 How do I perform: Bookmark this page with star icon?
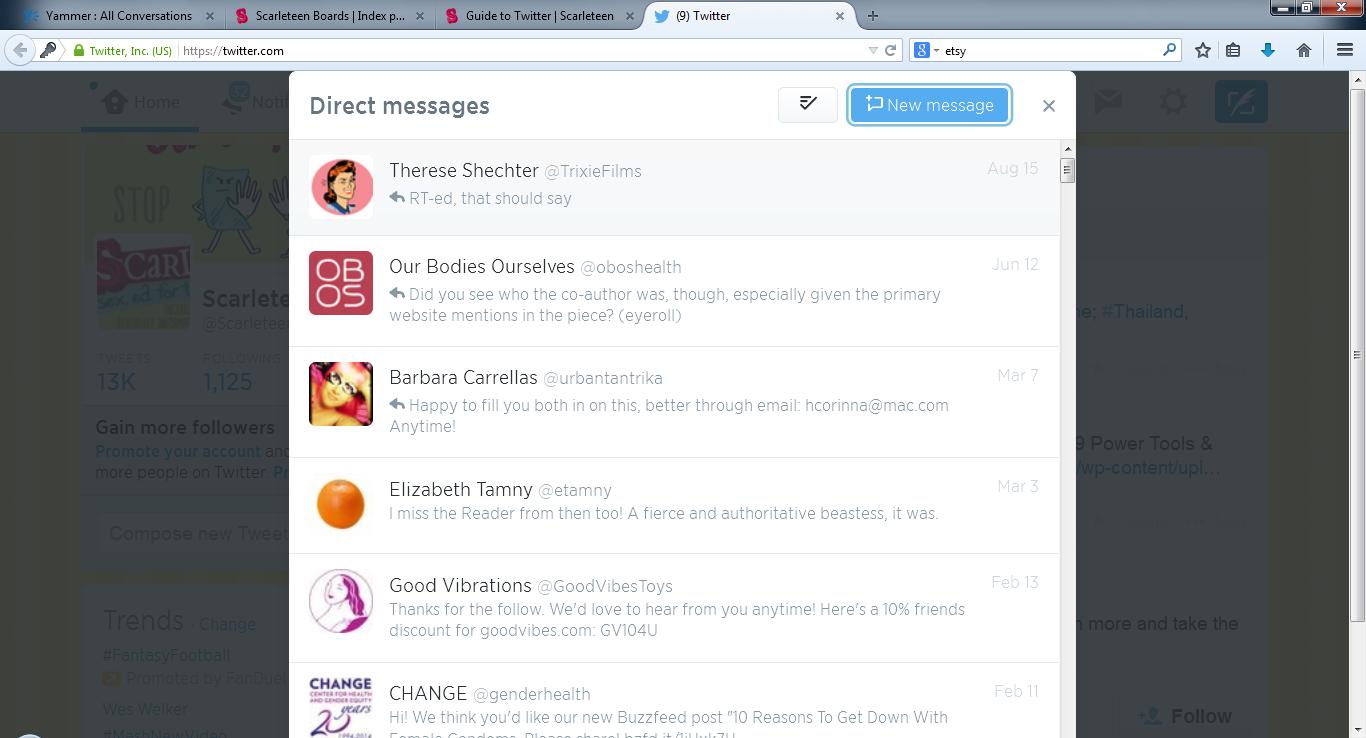(1203, 50)
